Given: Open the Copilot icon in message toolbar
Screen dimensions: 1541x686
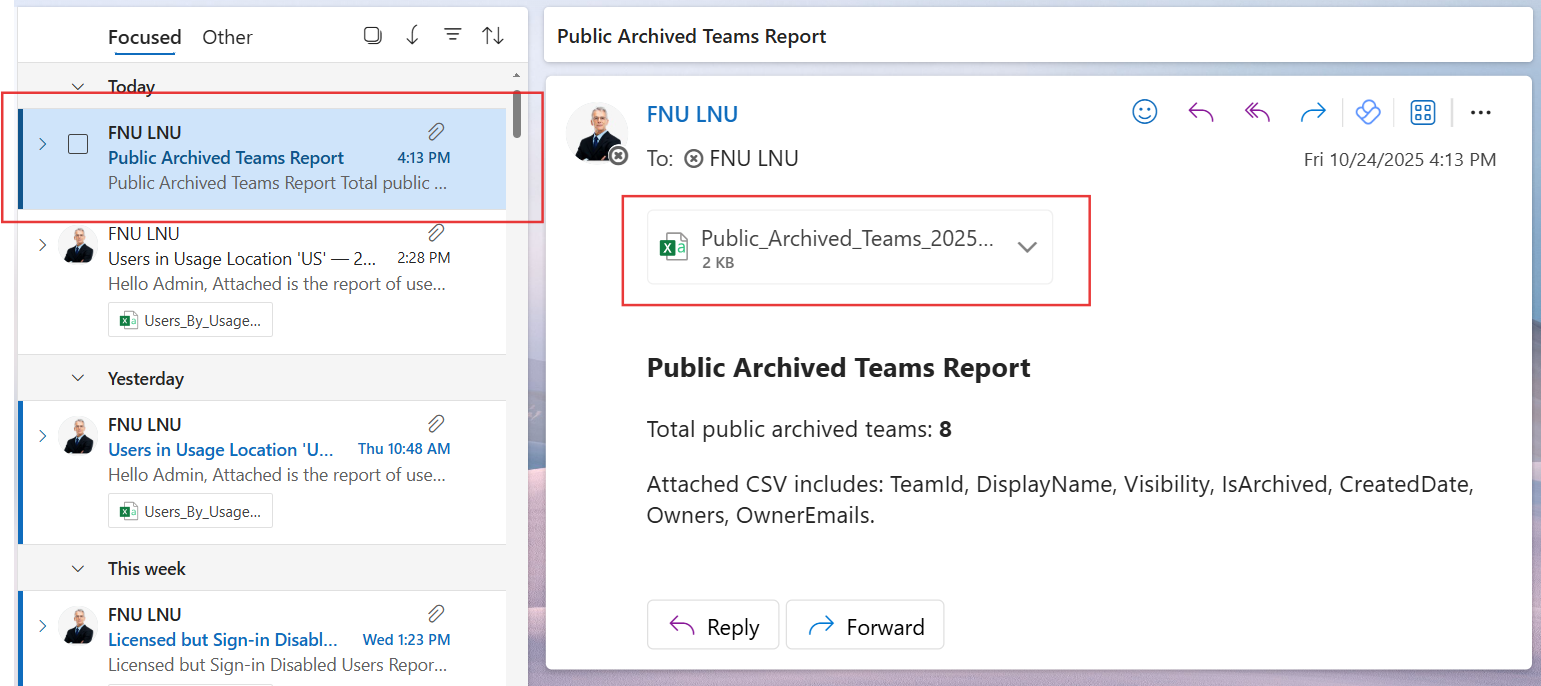Looking at the screenshot, I should coord(1367,112).
